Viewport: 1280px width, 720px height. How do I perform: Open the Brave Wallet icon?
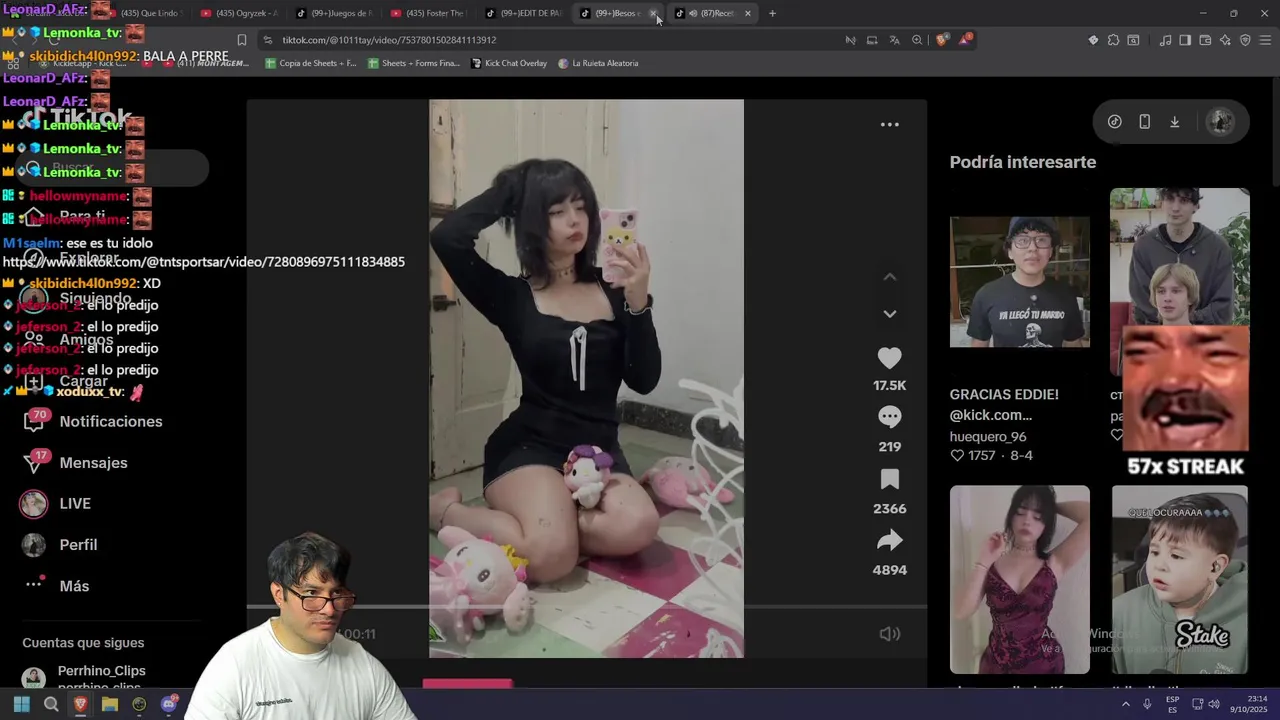pos(1205,40)
